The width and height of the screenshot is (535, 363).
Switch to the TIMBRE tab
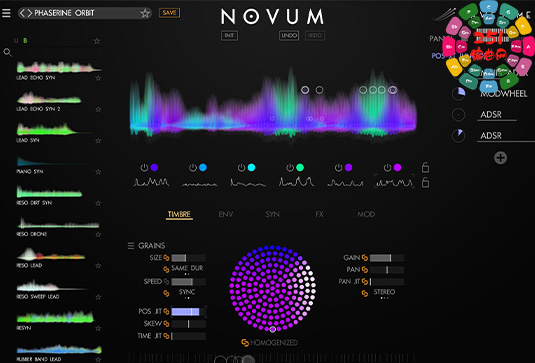(179, 214)
